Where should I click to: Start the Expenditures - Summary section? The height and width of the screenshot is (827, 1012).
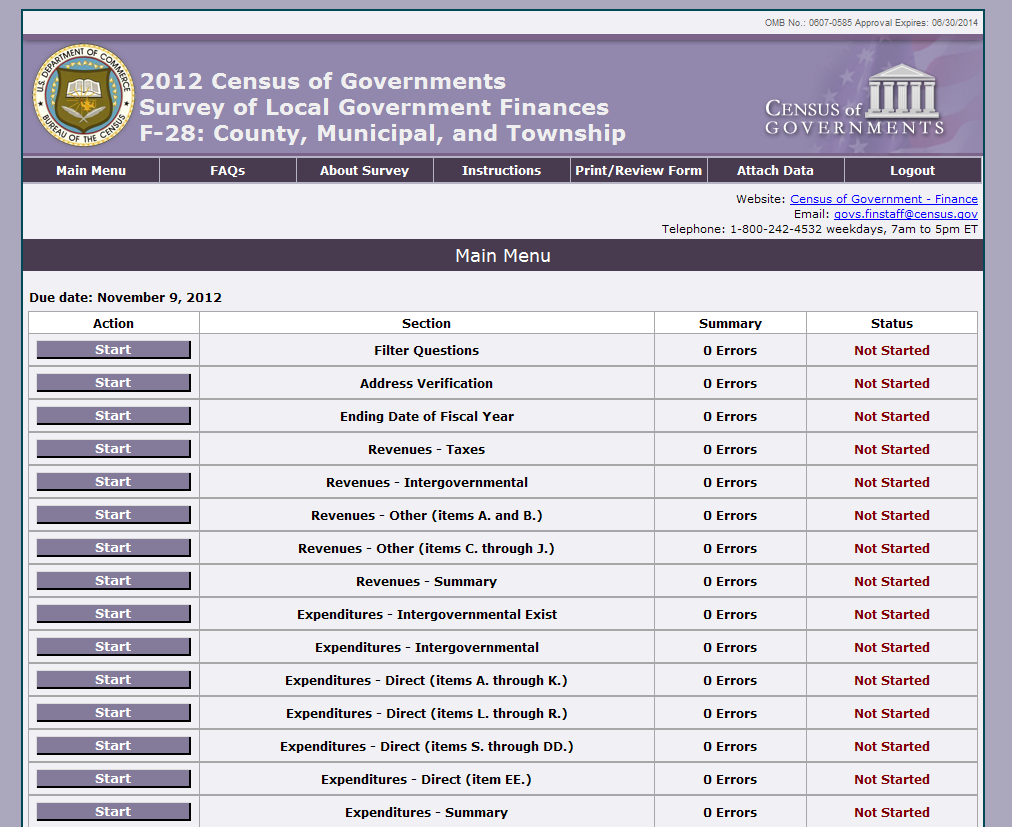tap(114, 812)
